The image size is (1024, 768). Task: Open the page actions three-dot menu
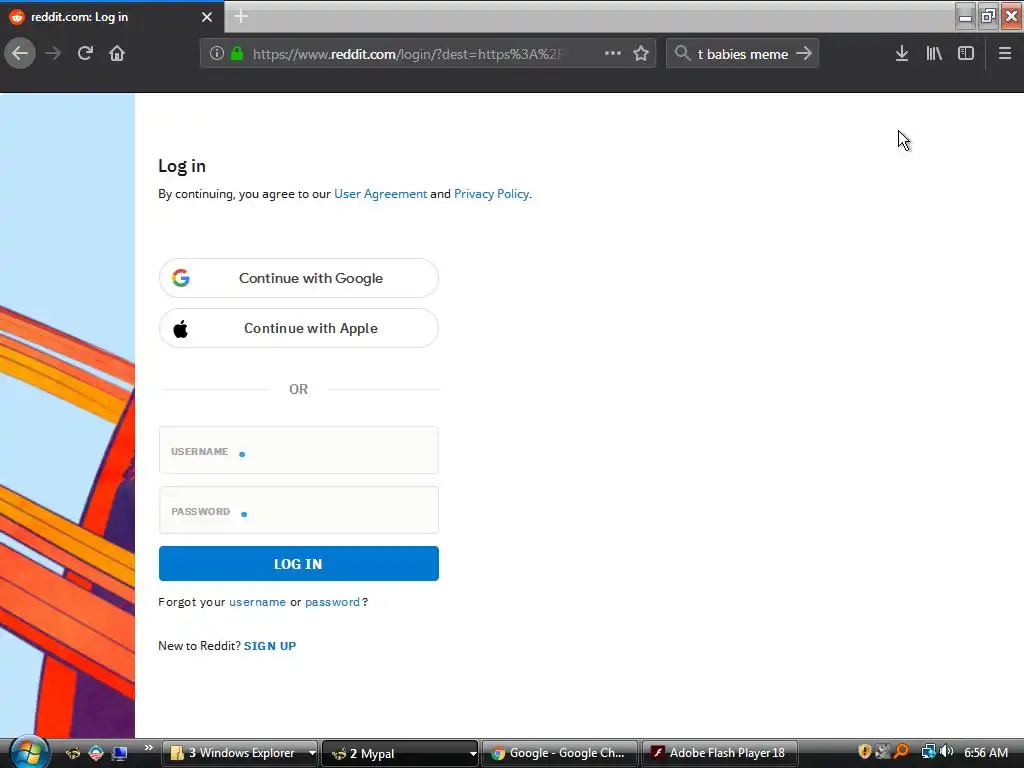[x=613, y=54]
